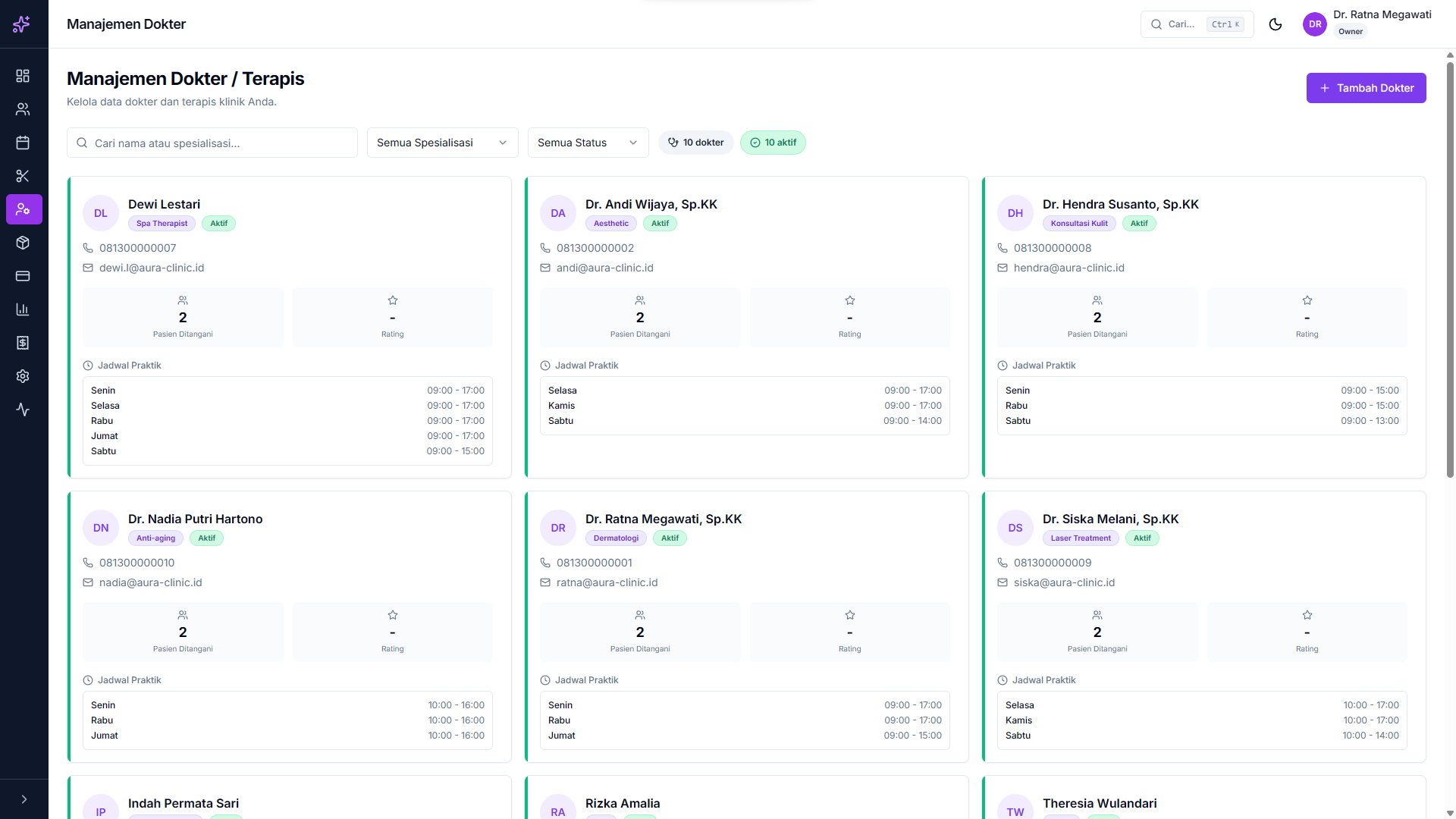This screenshot has width=1456, height=819.
Task: Toggle the 10 aktif filter chip
Action: click(773, 143)
